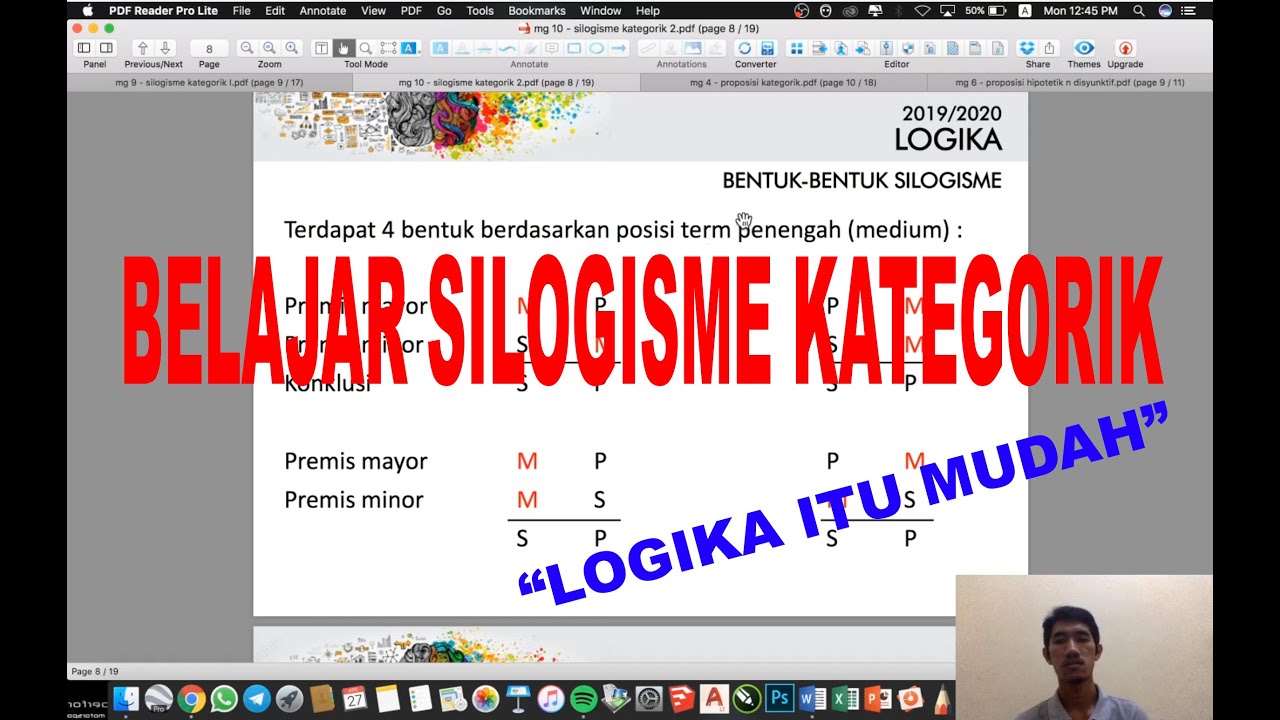
Task: Select the magnifier tool in Tool Mode
Action: click(x=366, y=48)
